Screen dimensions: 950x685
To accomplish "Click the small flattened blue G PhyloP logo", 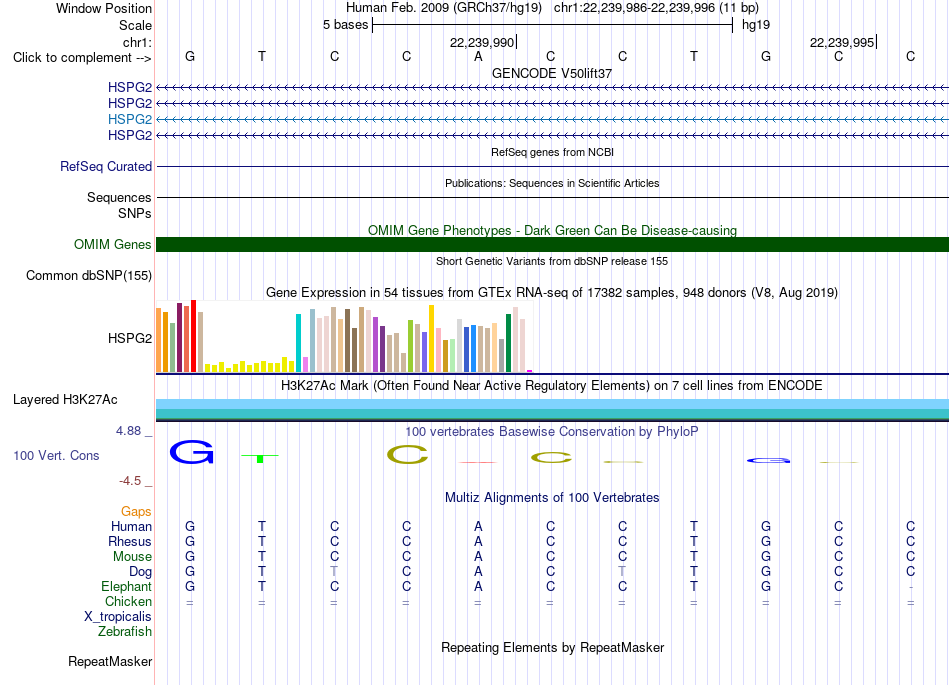I will [768, 460].
